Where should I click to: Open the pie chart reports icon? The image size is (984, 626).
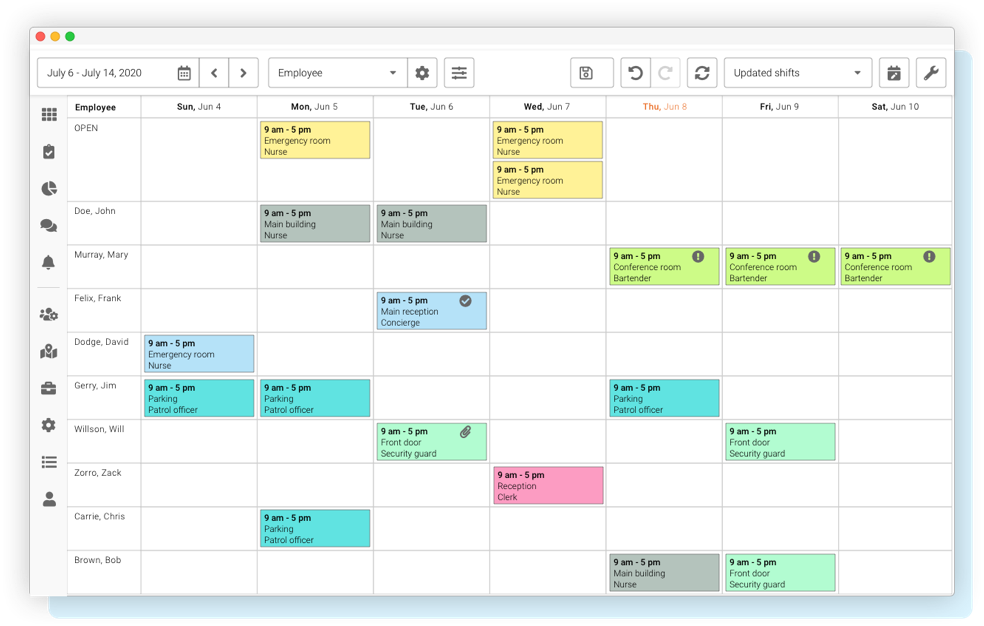point(49,189)
